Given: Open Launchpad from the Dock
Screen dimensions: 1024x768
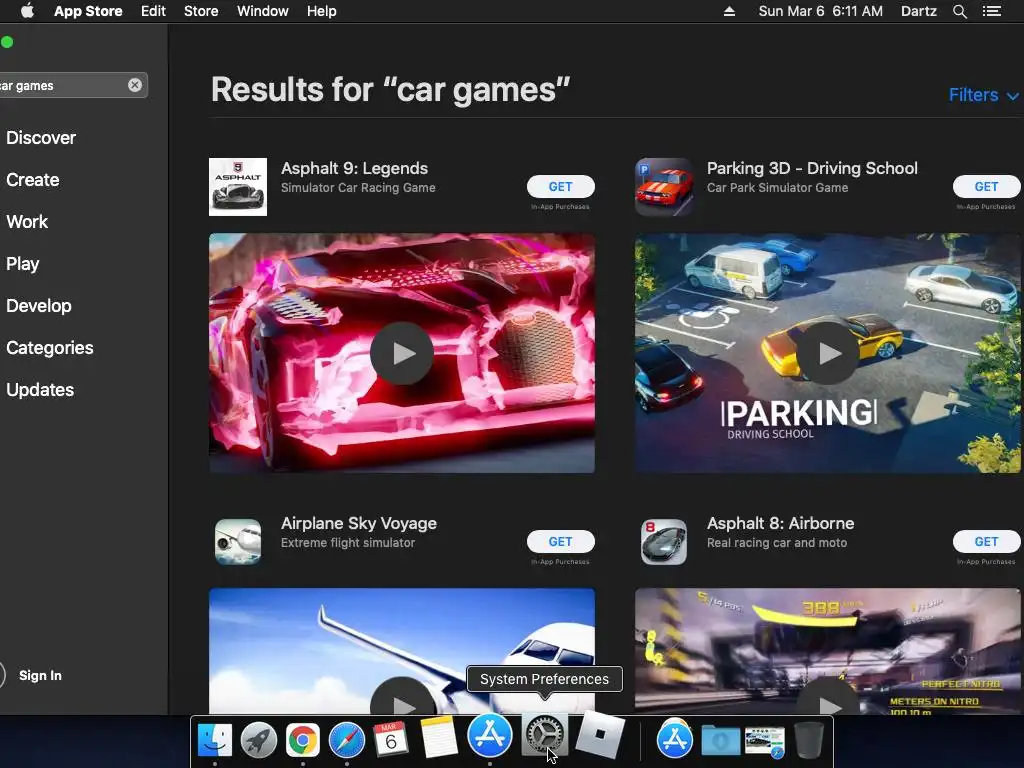Looking at the screenshot, I should point(259,739).
